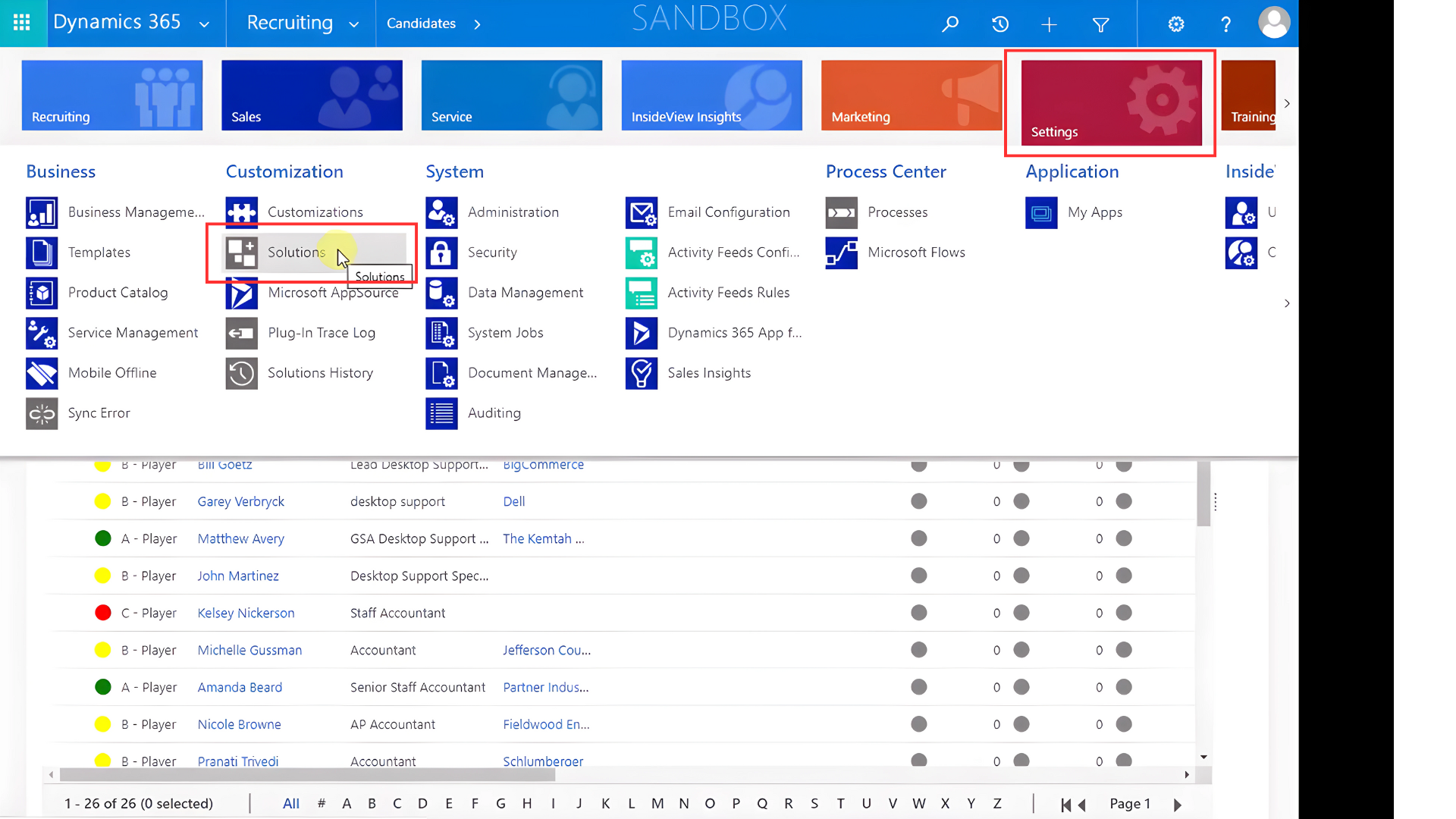Open Activity Feeds Rules

click(708, 293)
